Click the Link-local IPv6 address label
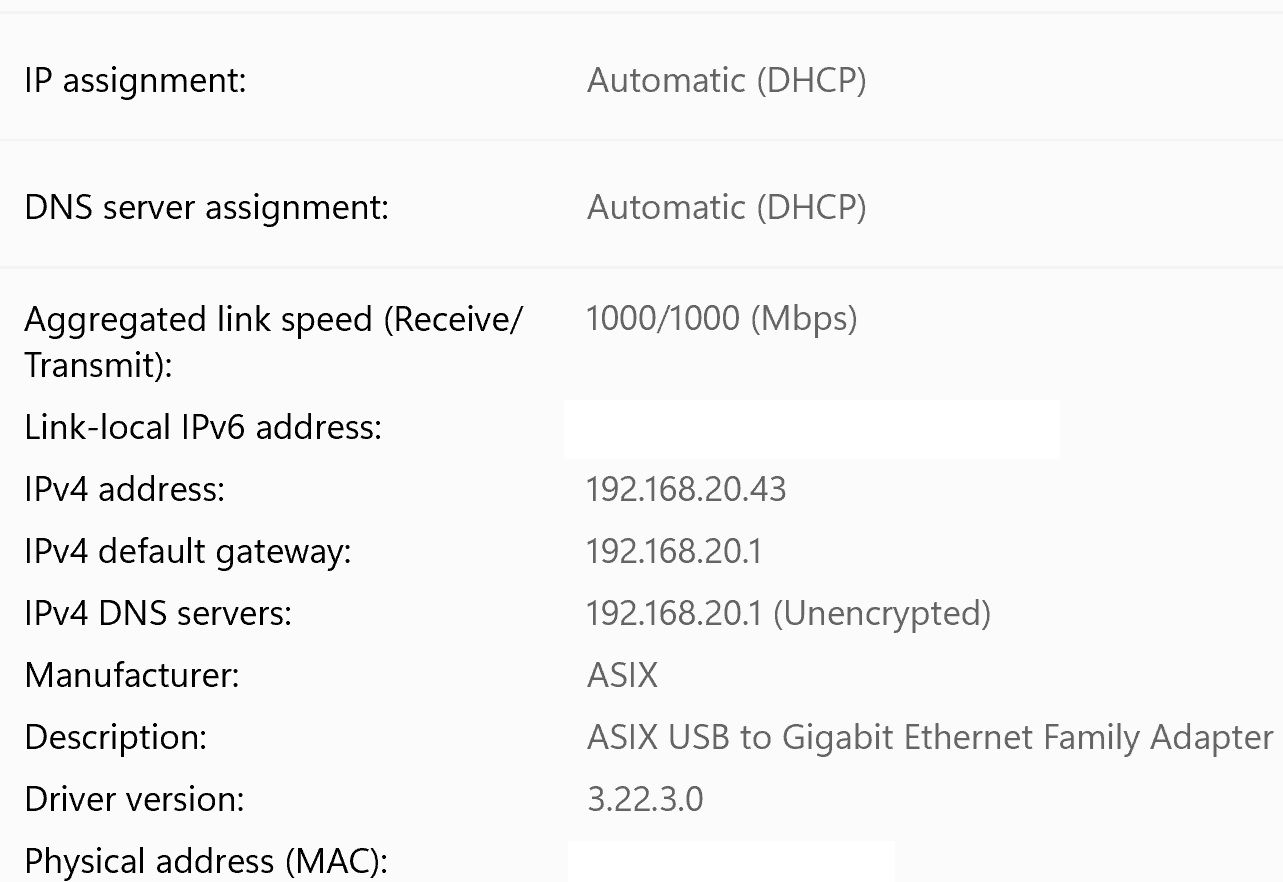This screenshot has width=1283, height=882. point(203,428)
